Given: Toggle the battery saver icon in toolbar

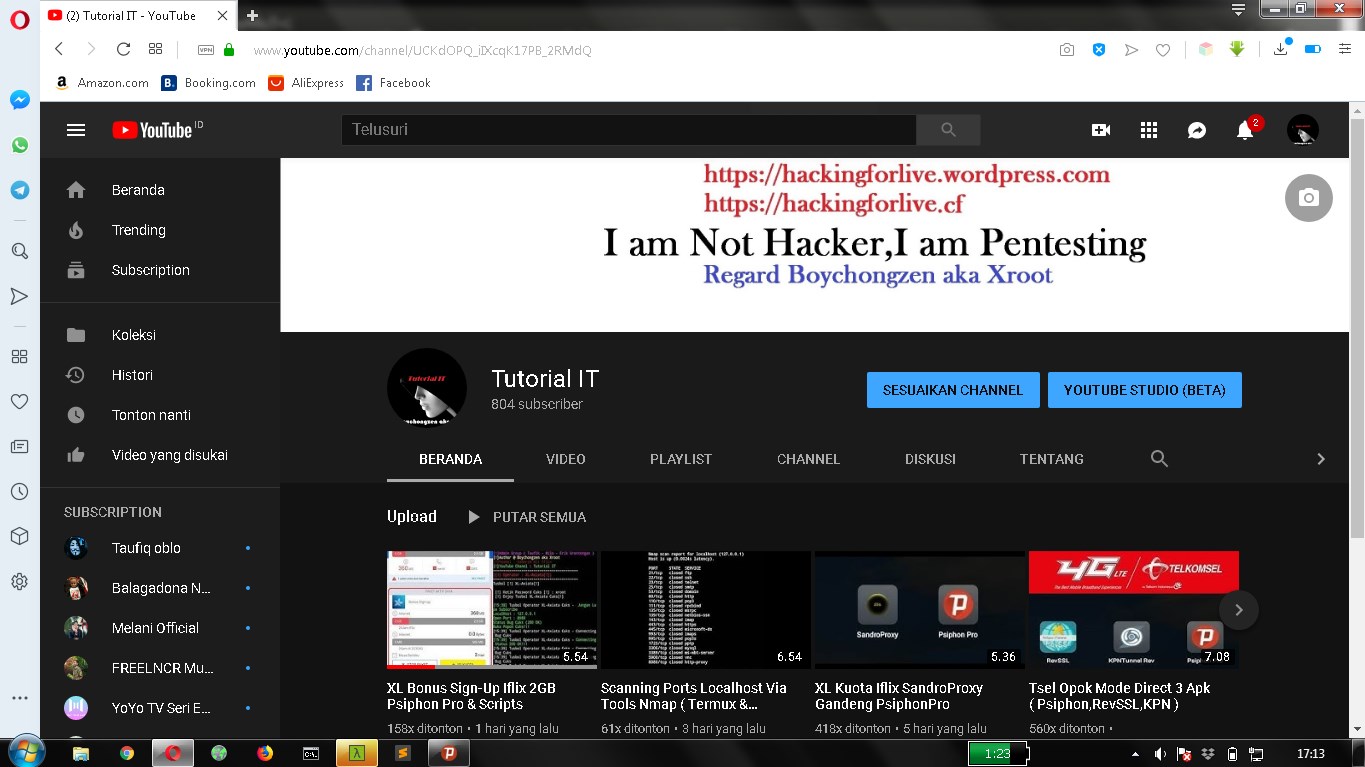Looking at the screenshot, I should [x=1313, y=49].
